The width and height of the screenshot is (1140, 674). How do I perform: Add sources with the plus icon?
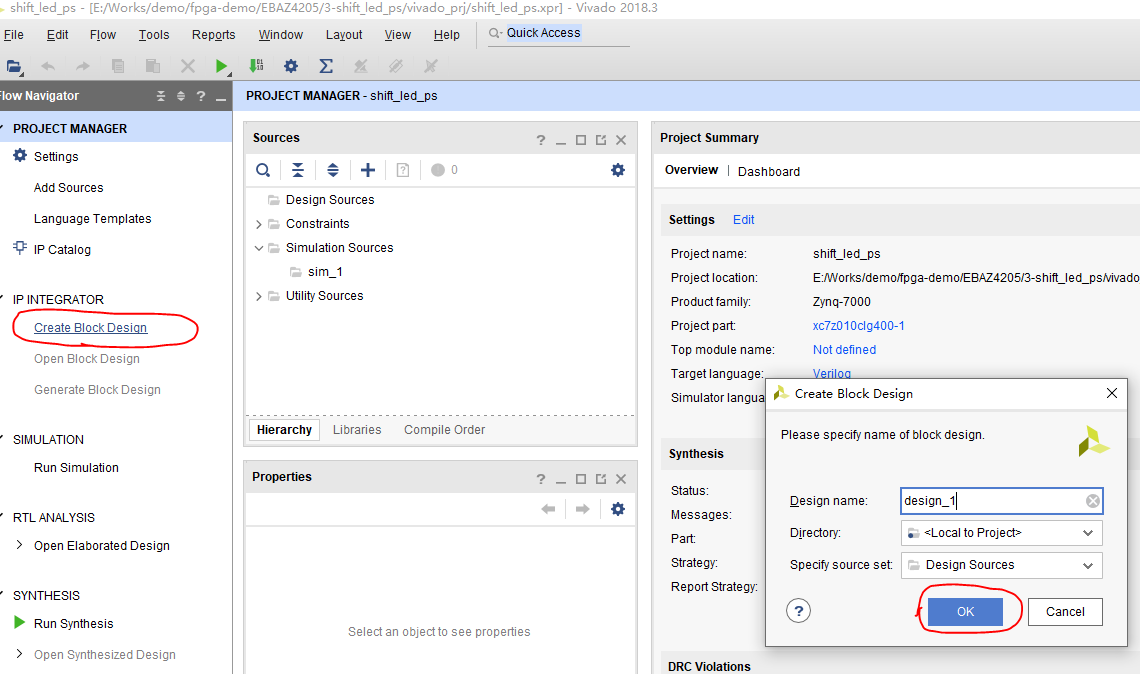coord(368,170)
